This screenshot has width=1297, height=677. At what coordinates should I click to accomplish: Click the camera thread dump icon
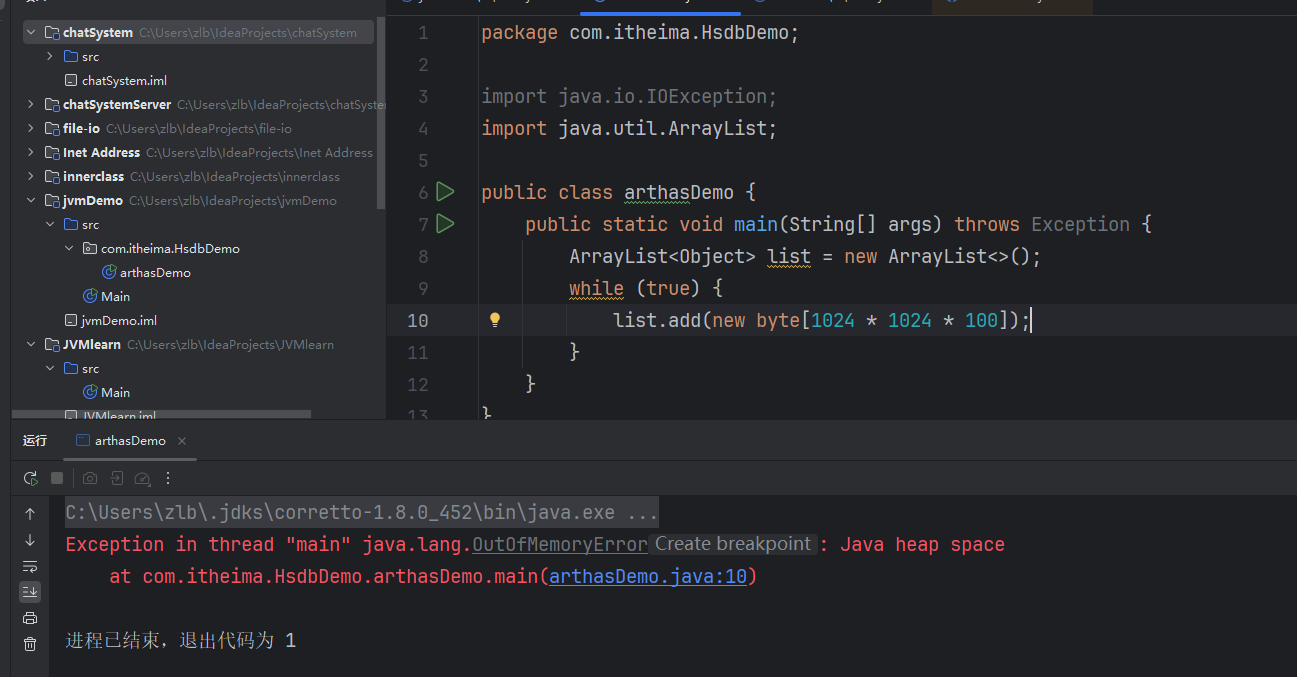tap(90, 479)
